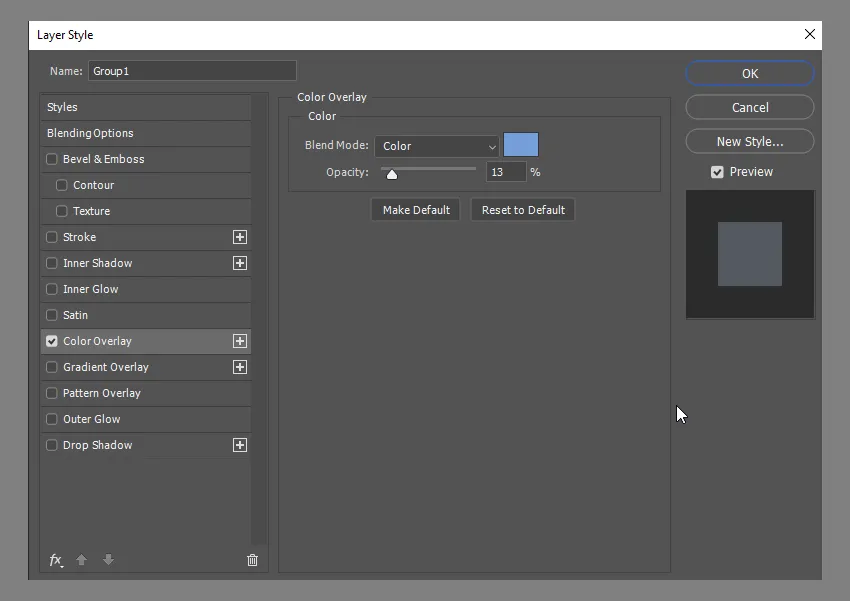The height and width of the screenshot is (601, 850).
Task: Add another Gradient Overlay with plus icon
Action: click(x=240, y=367)
